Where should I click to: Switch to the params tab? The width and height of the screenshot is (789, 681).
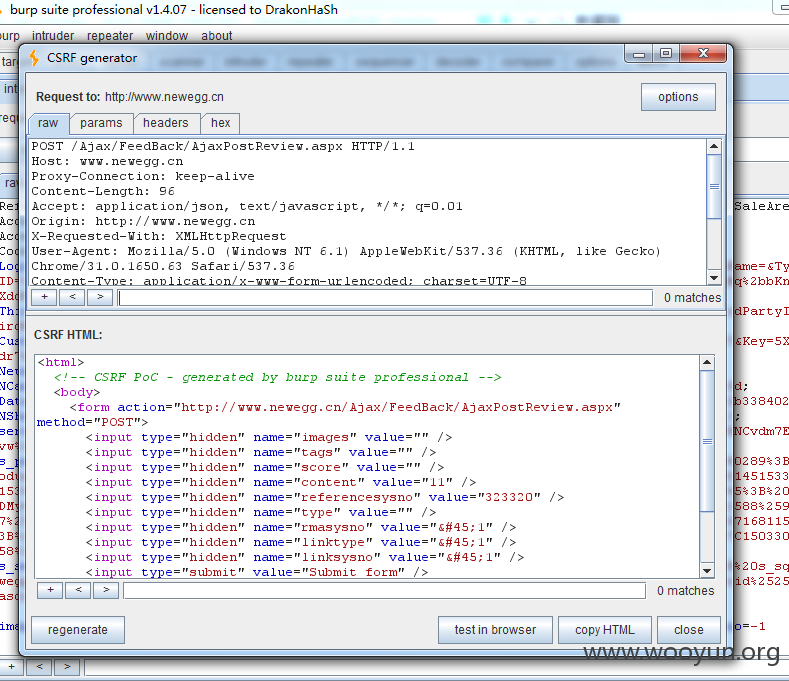click(101, 123)
